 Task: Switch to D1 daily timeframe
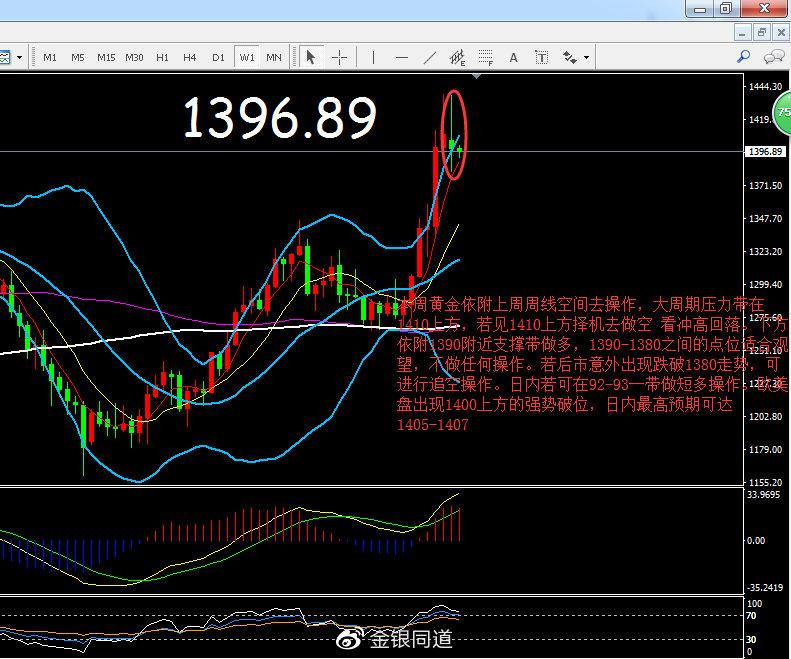point(218,58)
